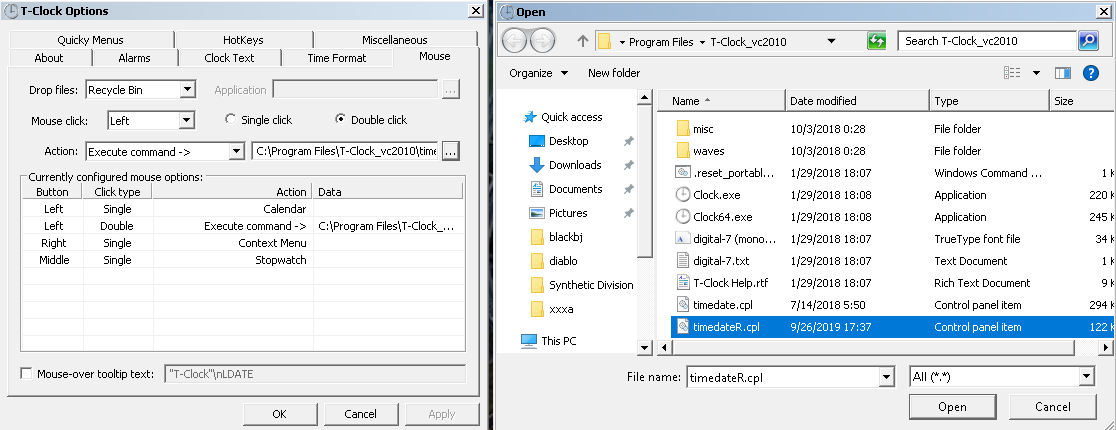Click OK in T-Clock Options
This screenshot has height=430, width=1116.
pos(279,414)
